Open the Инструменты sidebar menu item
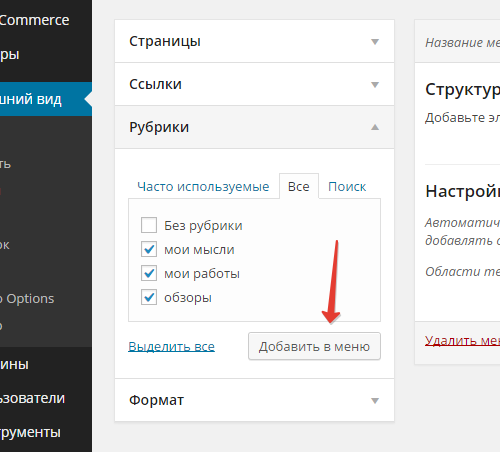 (30, 432)
